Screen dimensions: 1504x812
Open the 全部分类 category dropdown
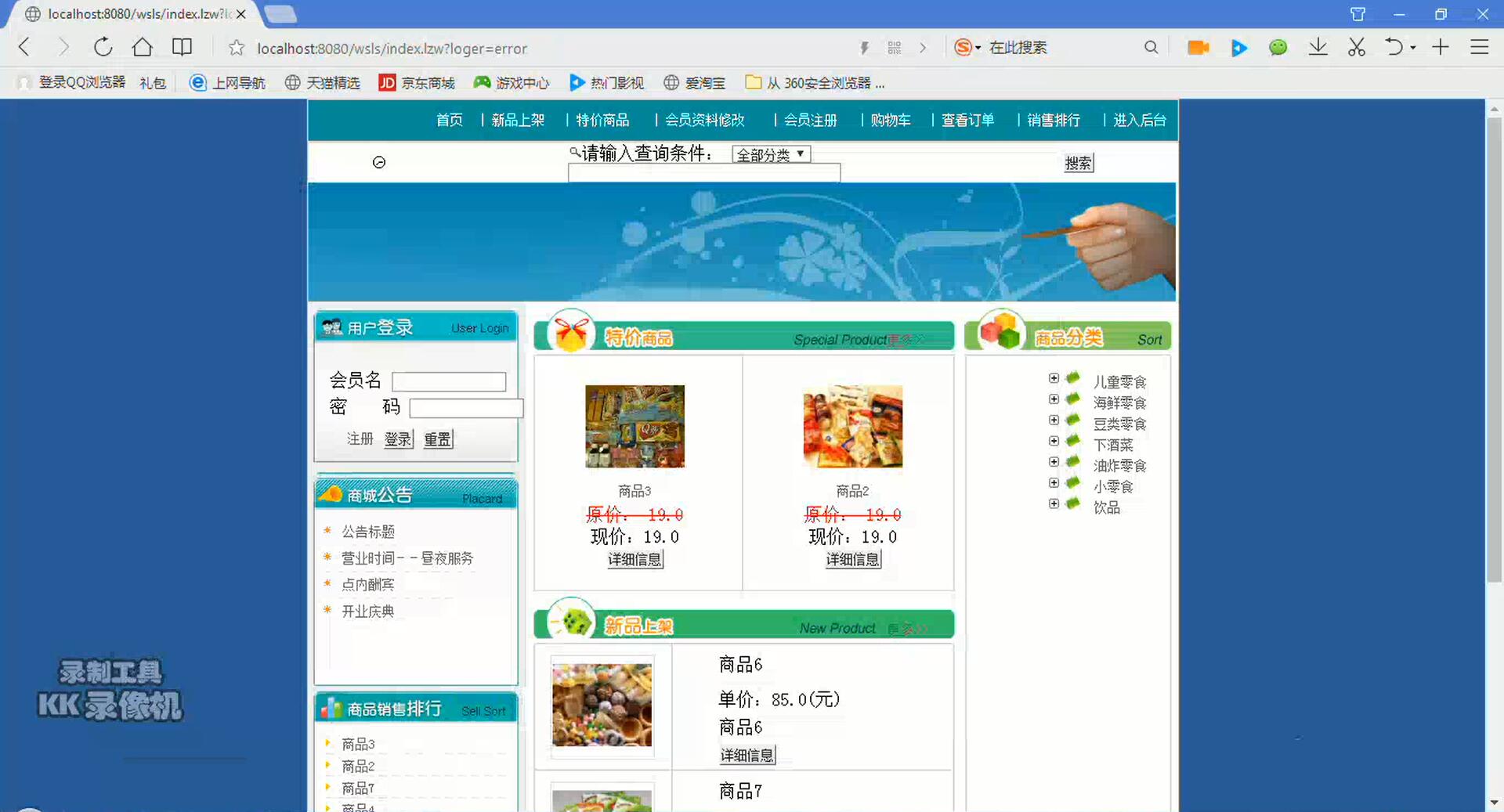[x=771, y=154]
